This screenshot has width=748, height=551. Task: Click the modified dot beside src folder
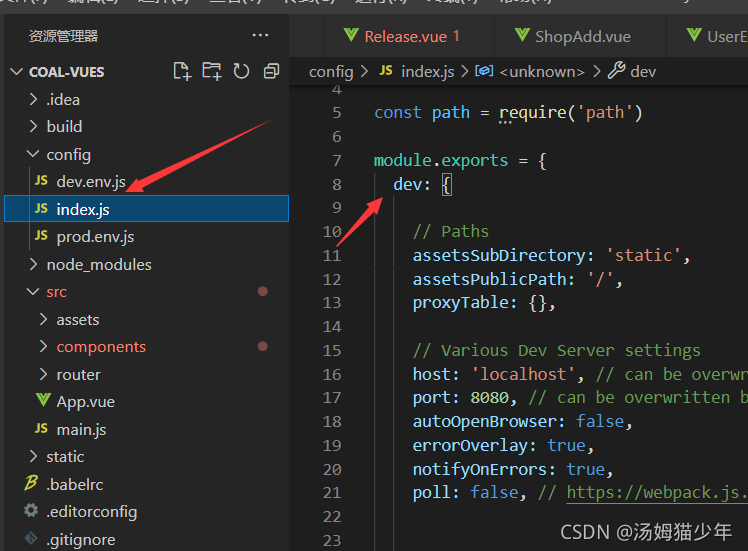(x=262, y=291)
